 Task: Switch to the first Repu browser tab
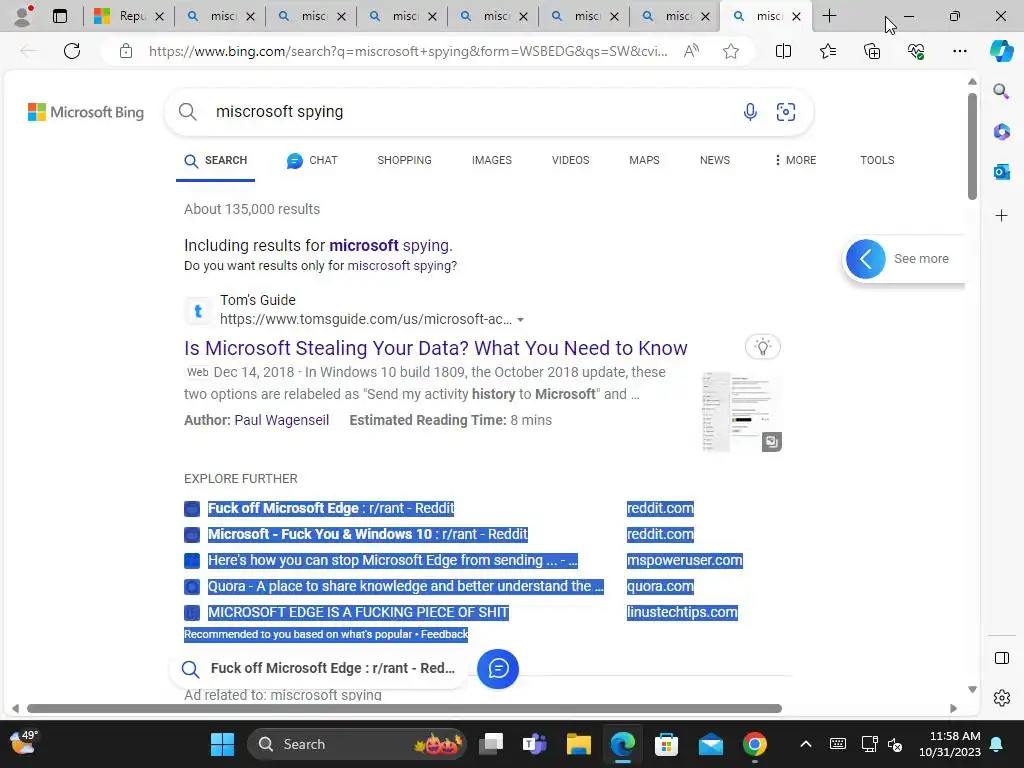pyautogui.click(x=129, y=16)
